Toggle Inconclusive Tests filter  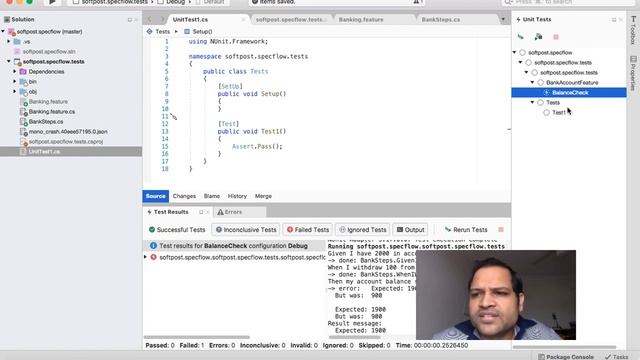(x=246, y=230)
